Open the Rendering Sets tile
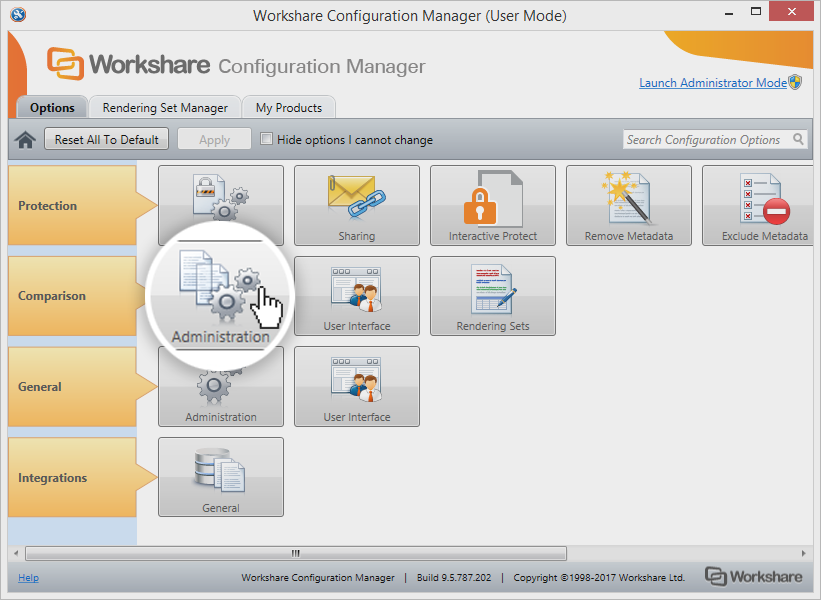Viewport: 821px width, 600px height. pyautogui.click(x=493, y=296)
